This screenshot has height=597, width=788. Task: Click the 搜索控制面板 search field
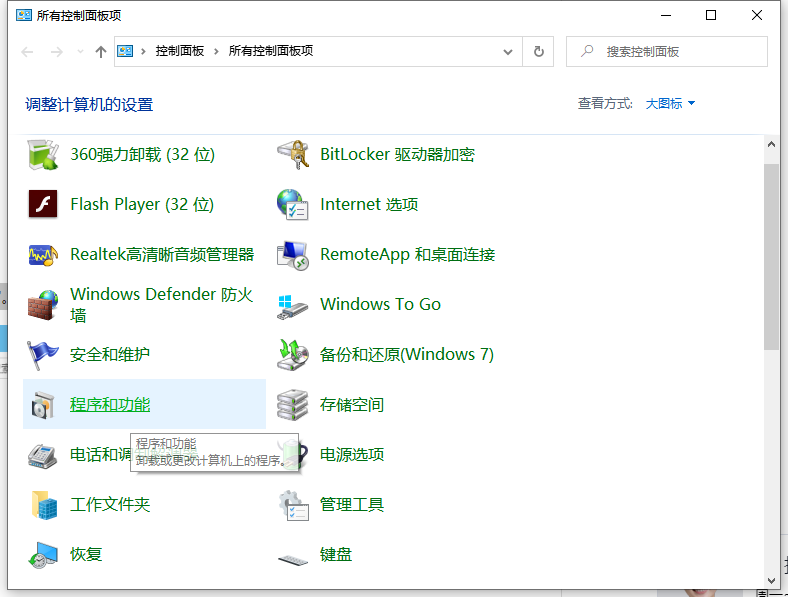tap(666, 51)
